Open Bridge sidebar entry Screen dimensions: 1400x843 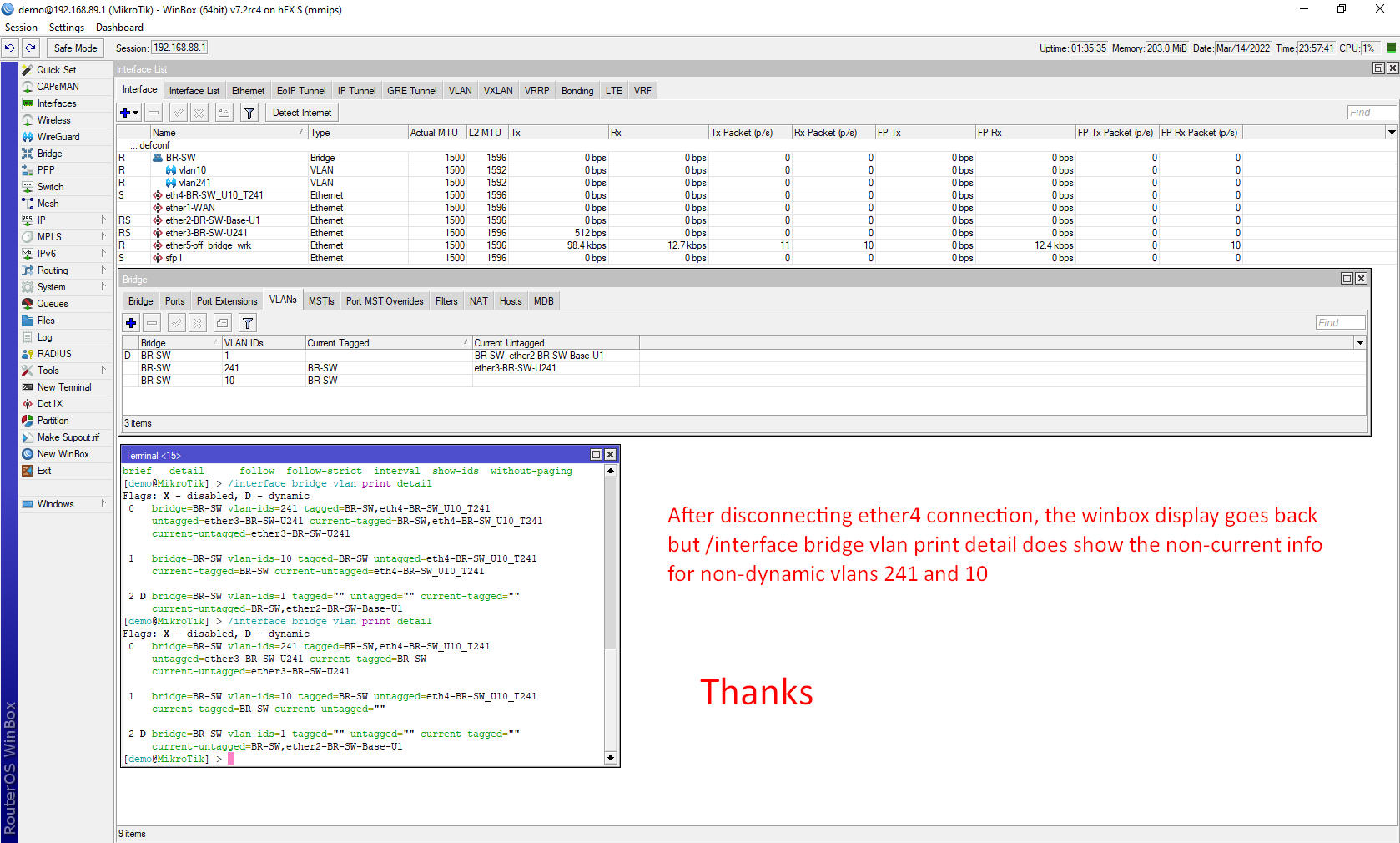pos(49,154)
